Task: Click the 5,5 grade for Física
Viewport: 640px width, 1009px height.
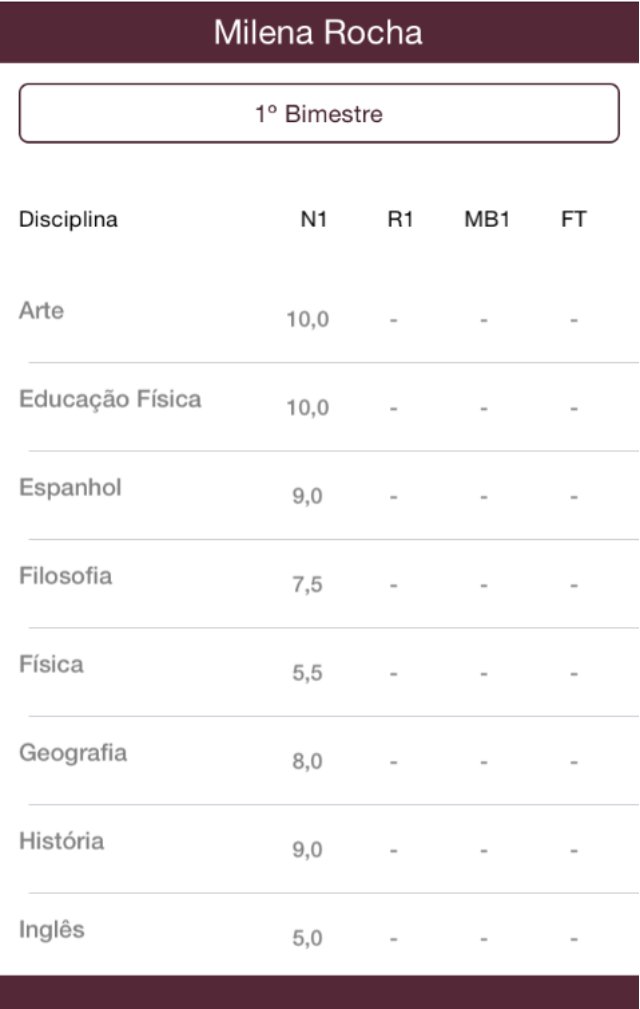Action: [x=307, y=674]
